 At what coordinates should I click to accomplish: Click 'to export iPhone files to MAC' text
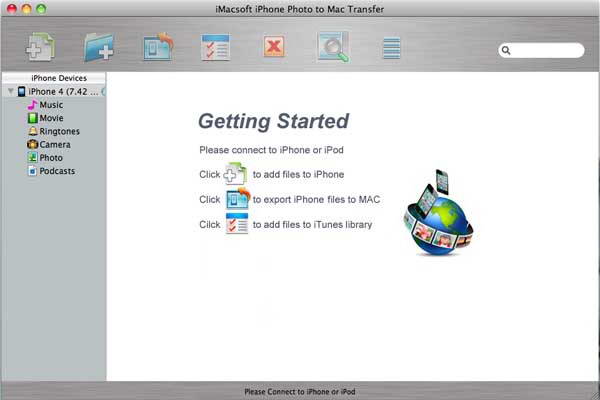[316, 199]
